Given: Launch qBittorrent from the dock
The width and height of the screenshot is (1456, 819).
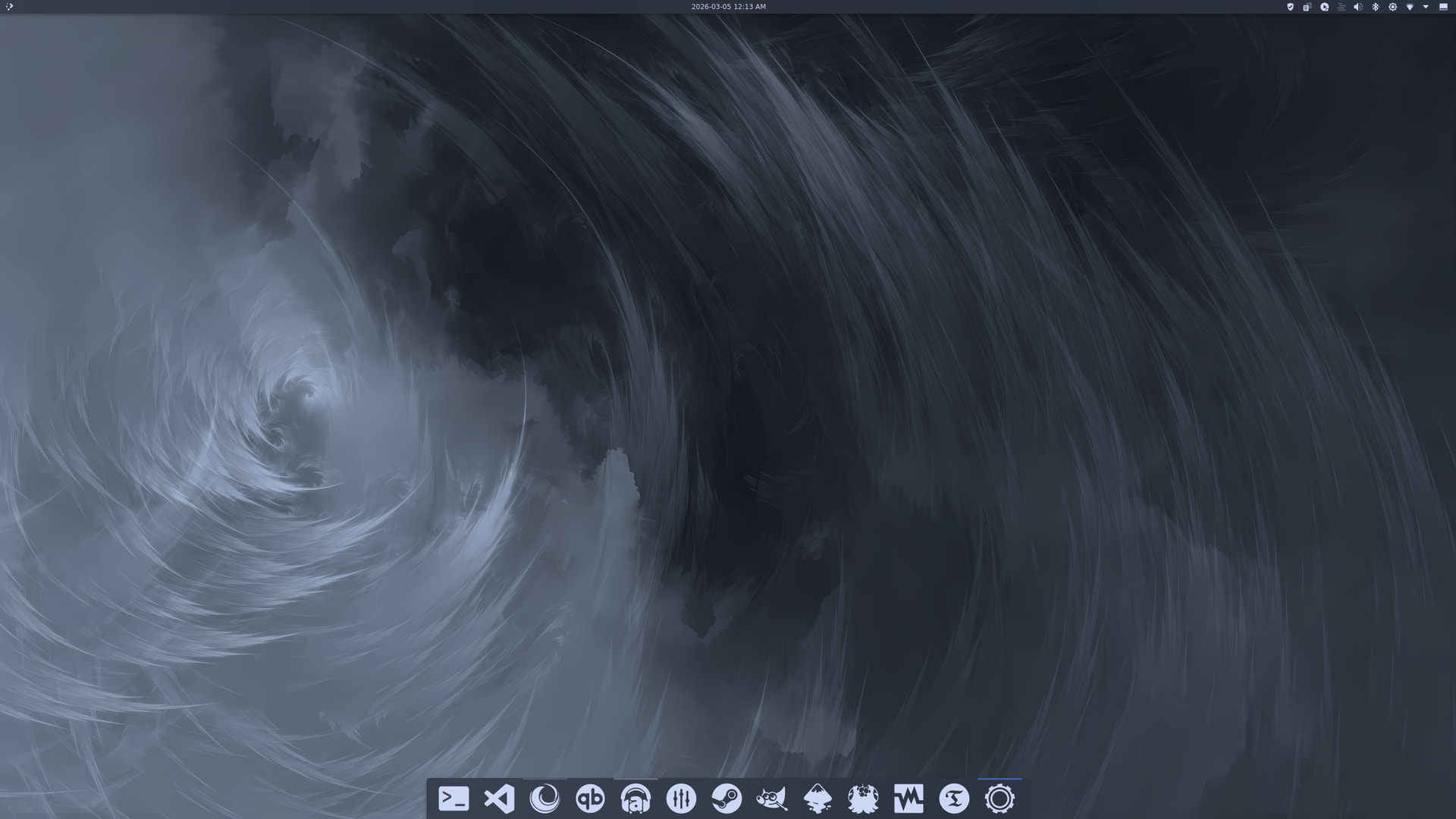Looking at the screenshot, I should pyautogui.click(x=590, y=799).
